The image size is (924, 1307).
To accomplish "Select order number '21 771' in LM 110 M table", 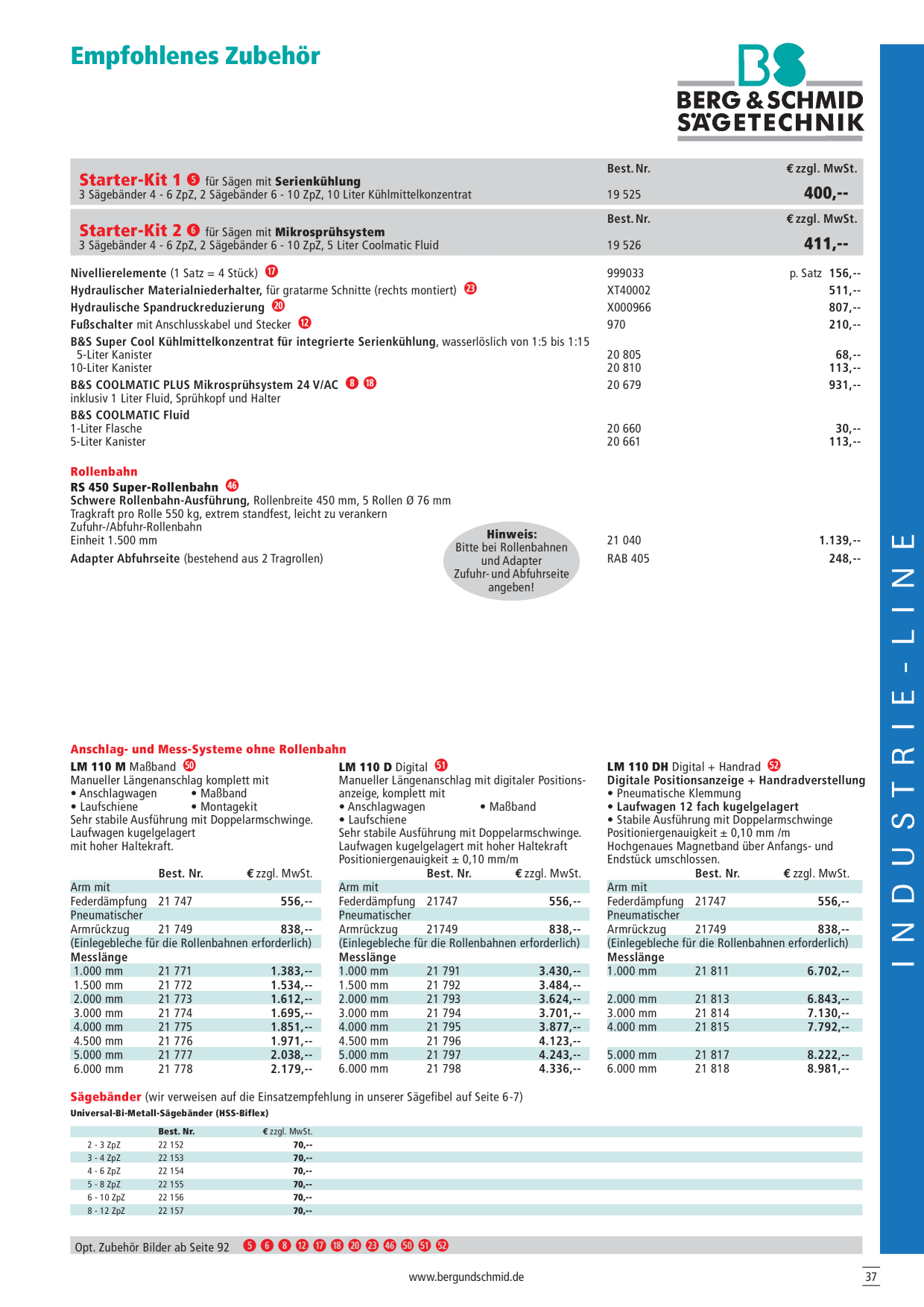I will coord(175,972).
